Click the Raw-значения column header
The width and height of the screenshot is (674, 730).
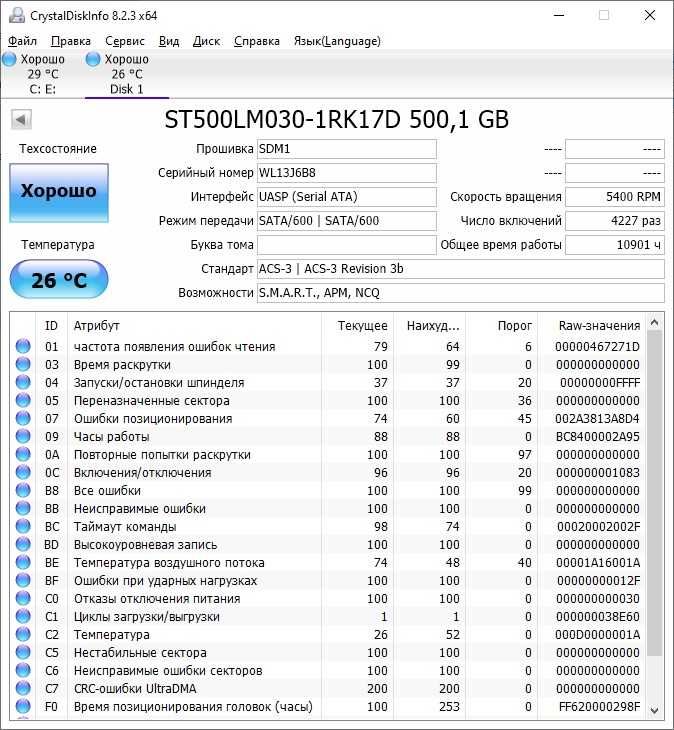click(x=591, y=325)
